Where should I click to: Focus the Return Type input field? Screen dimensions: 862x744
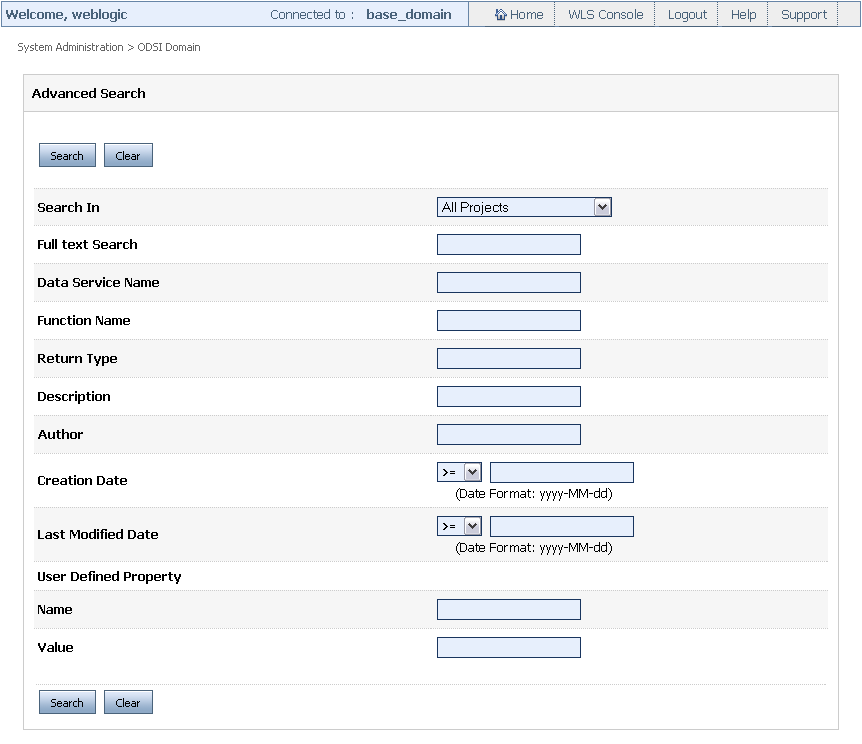point(509,359)
